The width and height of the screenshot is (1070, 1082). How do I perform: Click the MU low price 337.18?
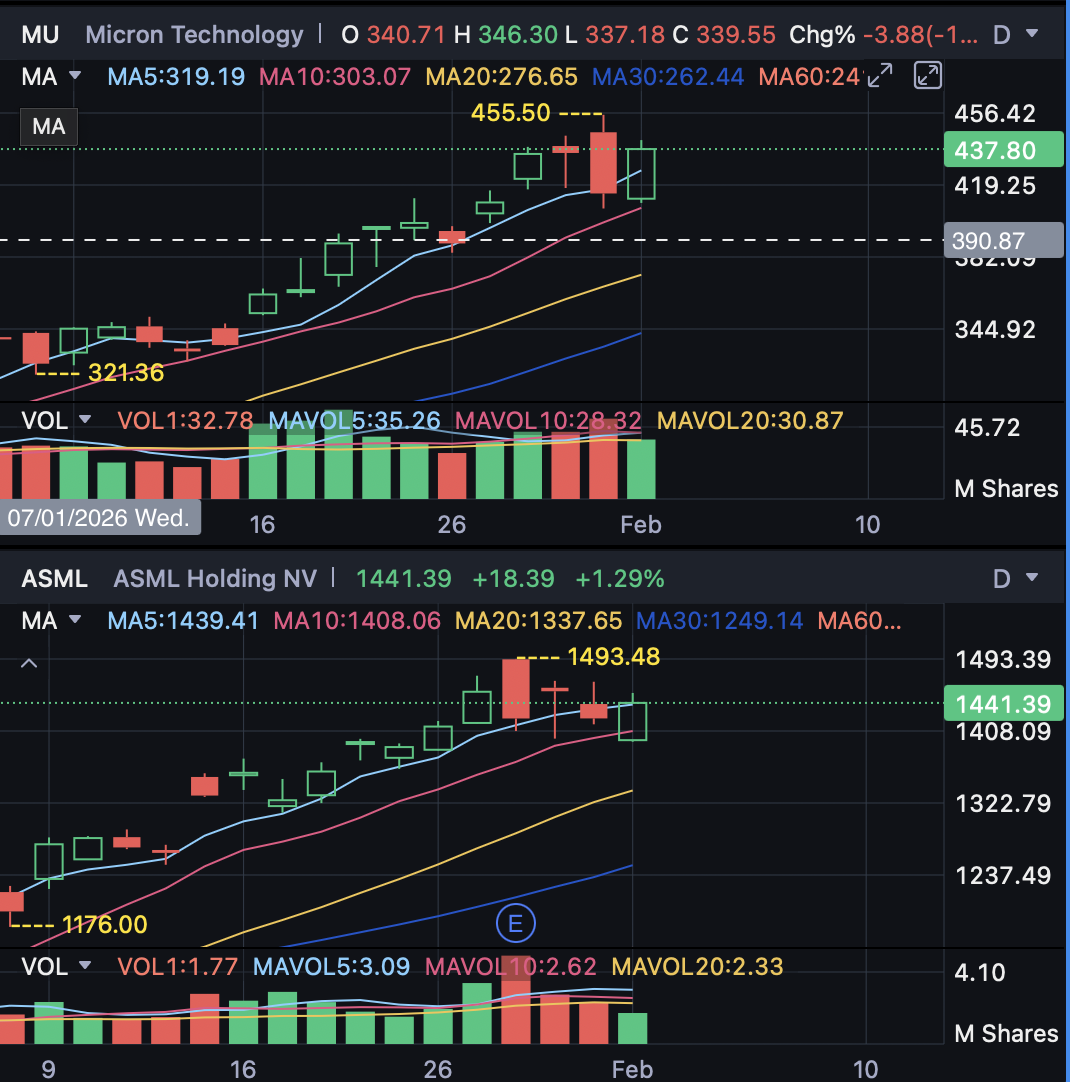(624, 35)
